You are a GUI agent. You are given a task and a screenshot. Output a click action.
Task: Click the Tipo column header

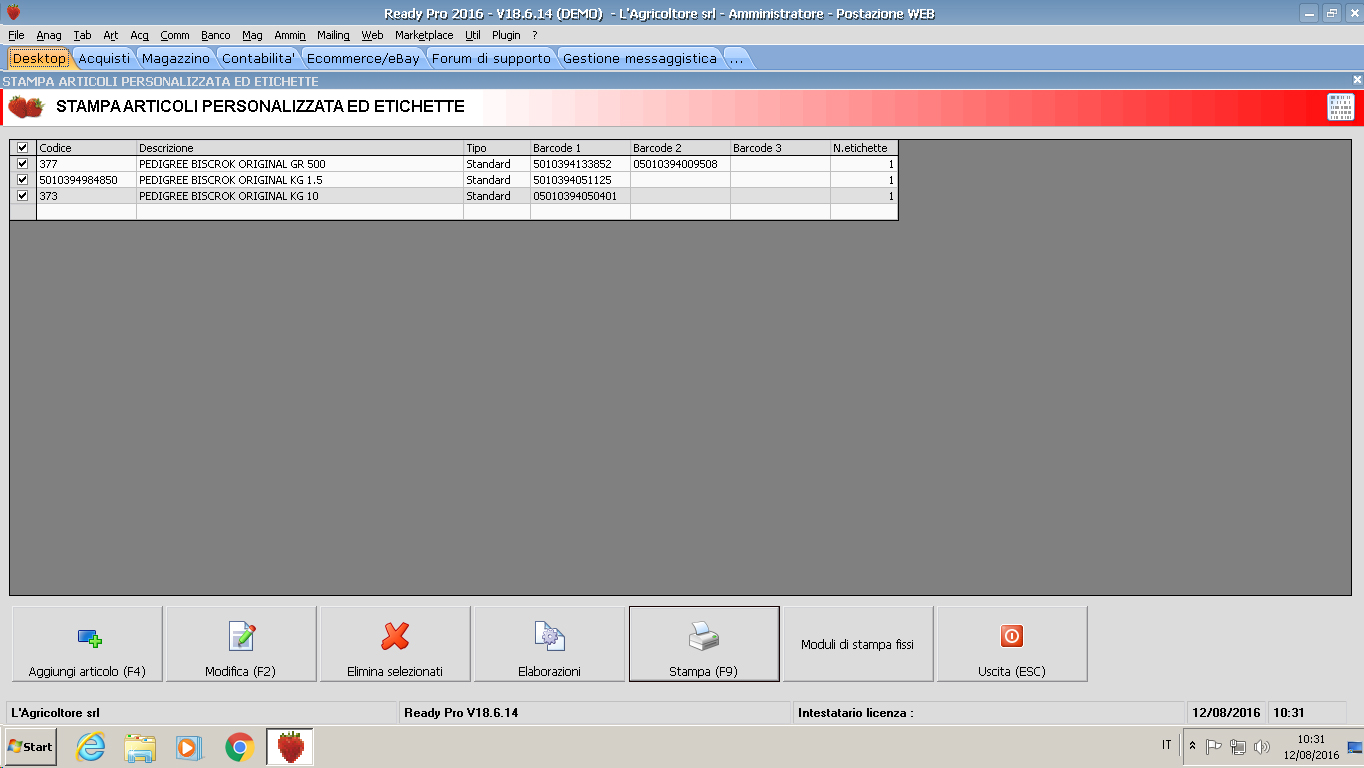(x=497, y=148)
